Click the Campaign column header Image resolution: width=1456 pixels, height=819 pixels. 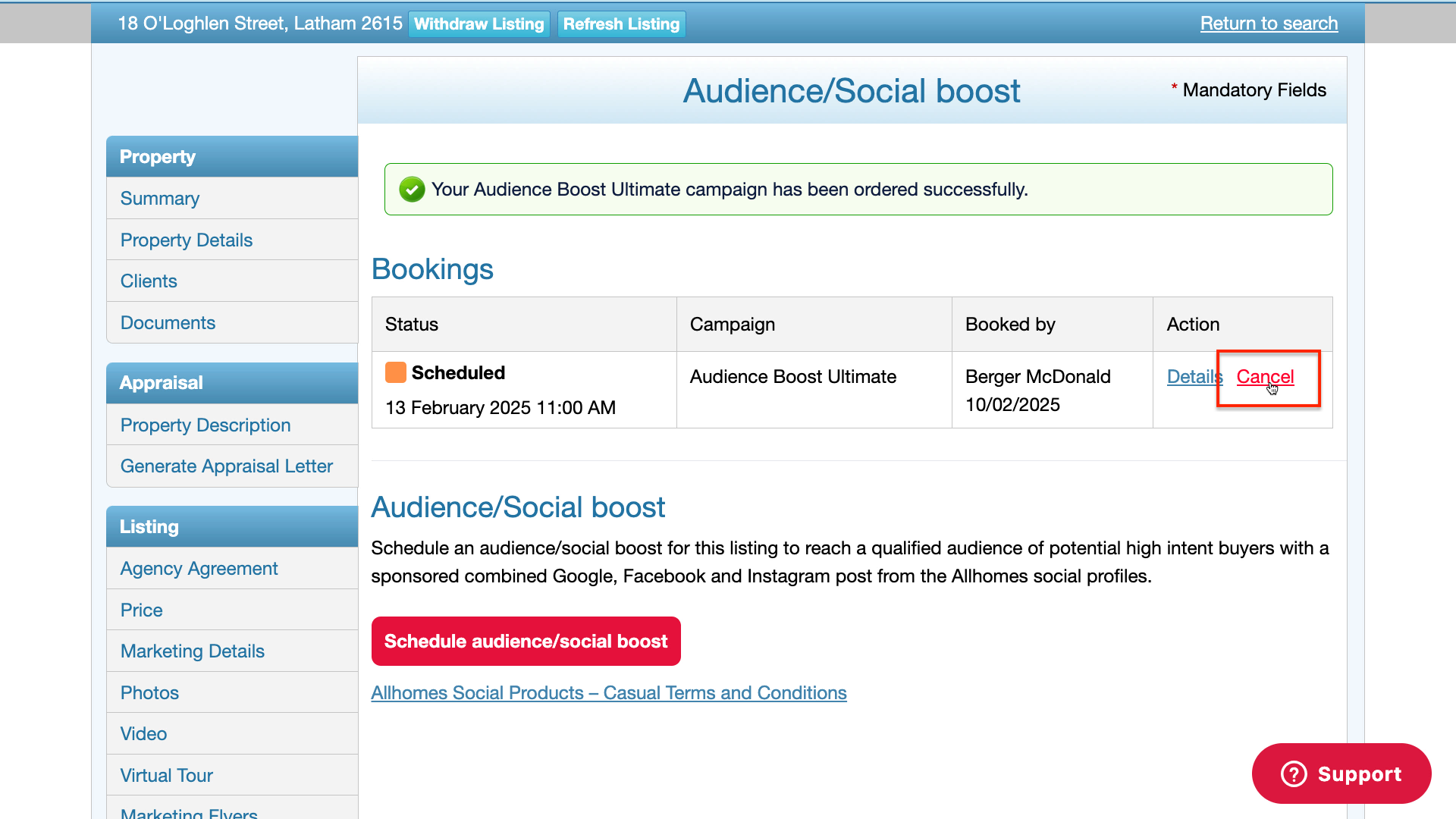point(814,325)
